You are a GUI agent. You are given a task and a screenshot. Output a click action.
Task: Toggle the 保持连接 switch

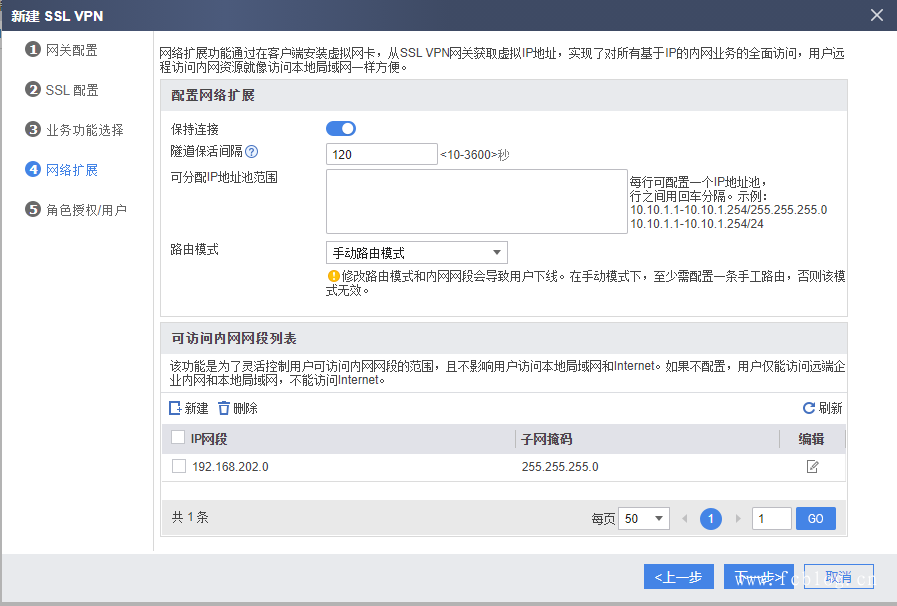pyautogui.click(x=341, y=129)
